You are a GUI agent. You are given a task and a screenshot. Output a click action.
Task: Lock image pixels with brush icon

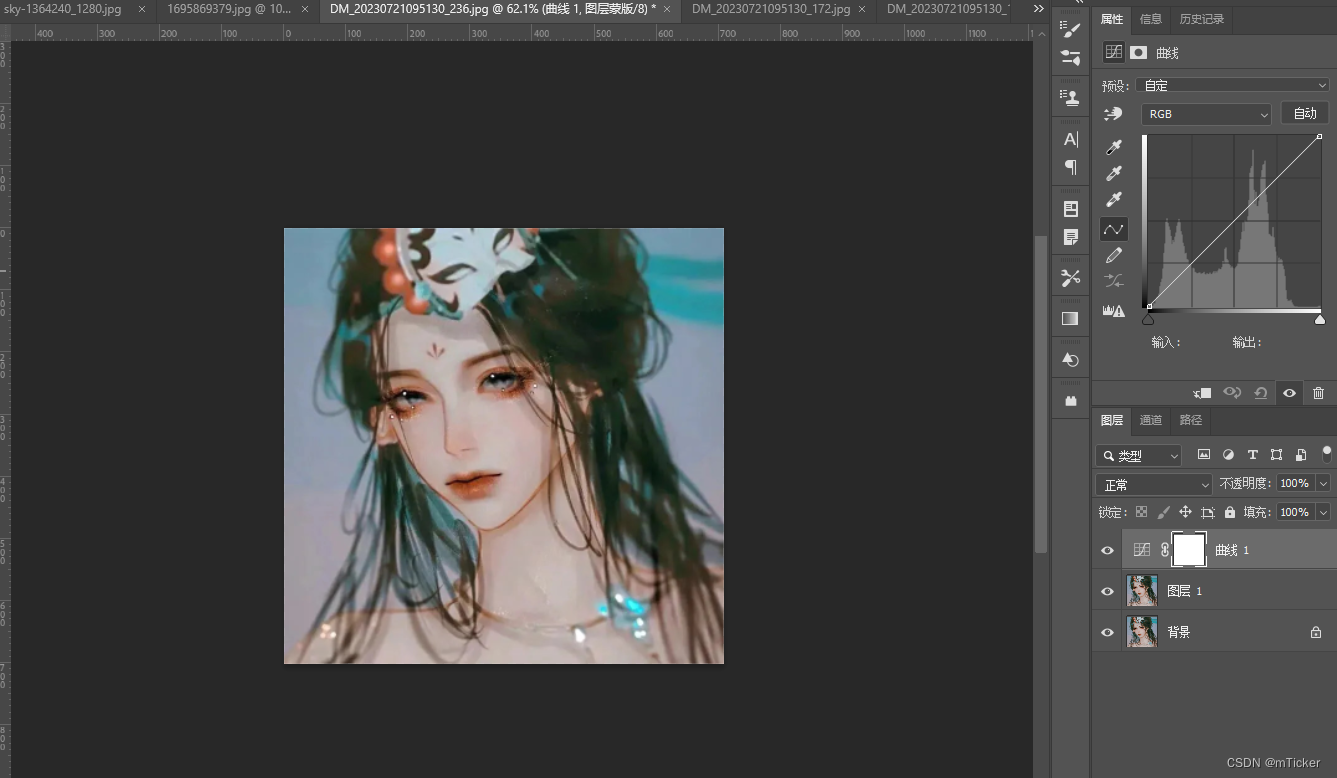(x=1163, y=512)
